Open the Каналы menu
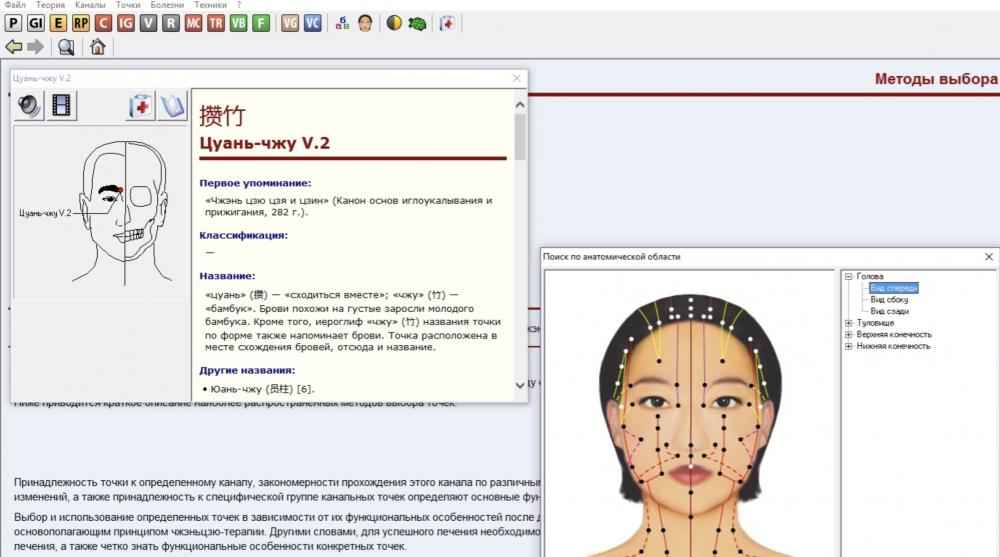The height and width of the screenshot is (557, 1000). click(90, 5)
